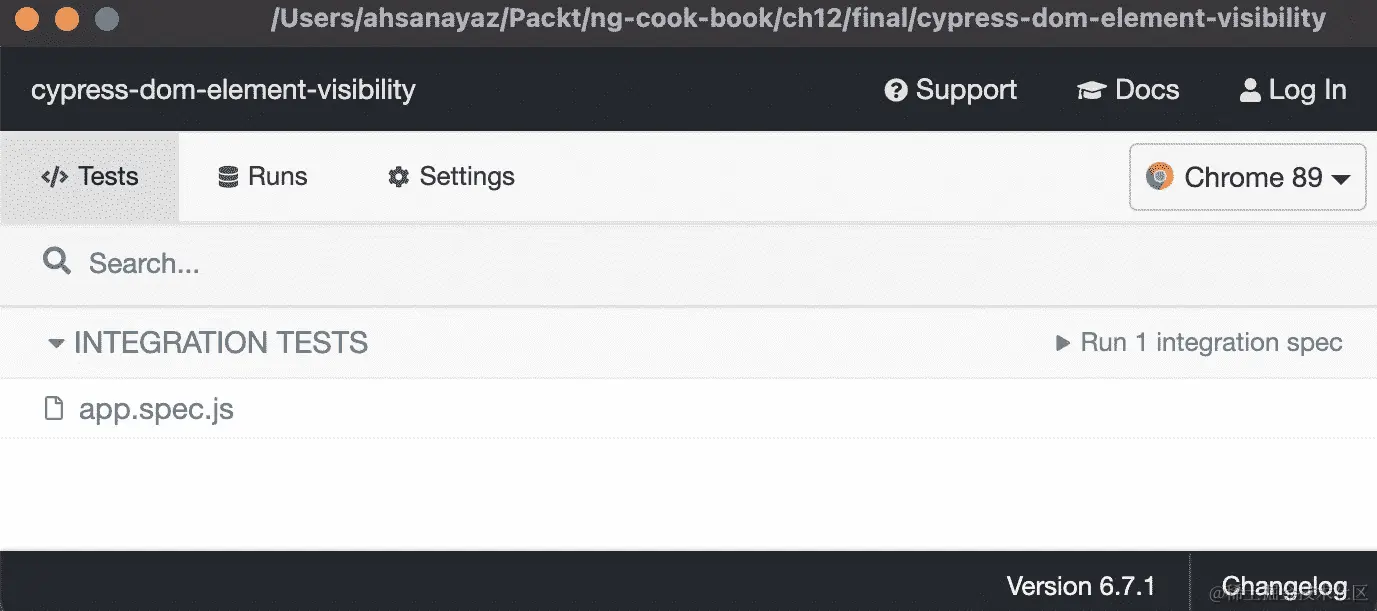Open the Changelog

click(1287, 585)
